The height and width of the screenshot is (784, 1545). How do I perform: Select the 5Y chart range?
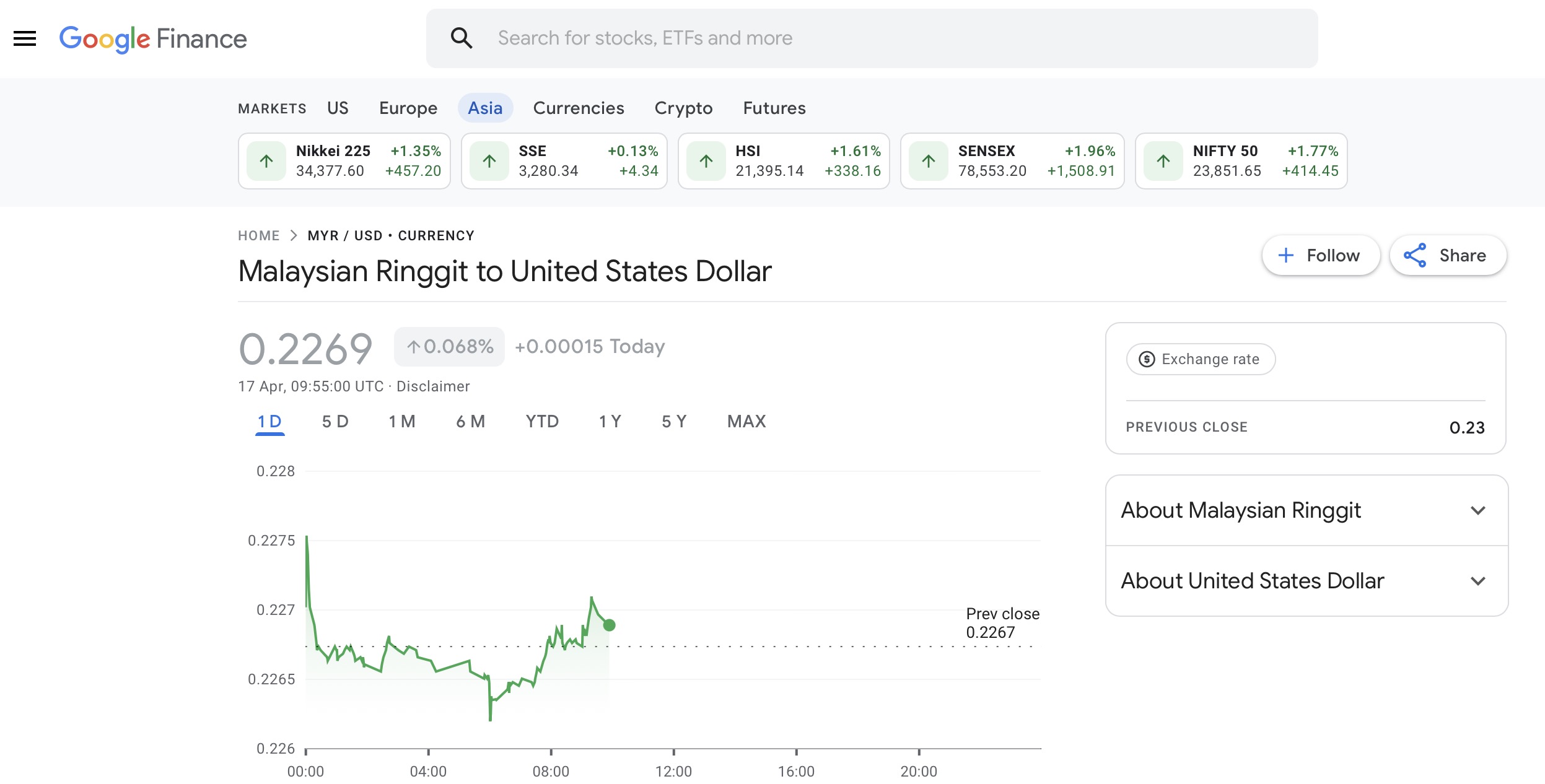tap(674, 422)
